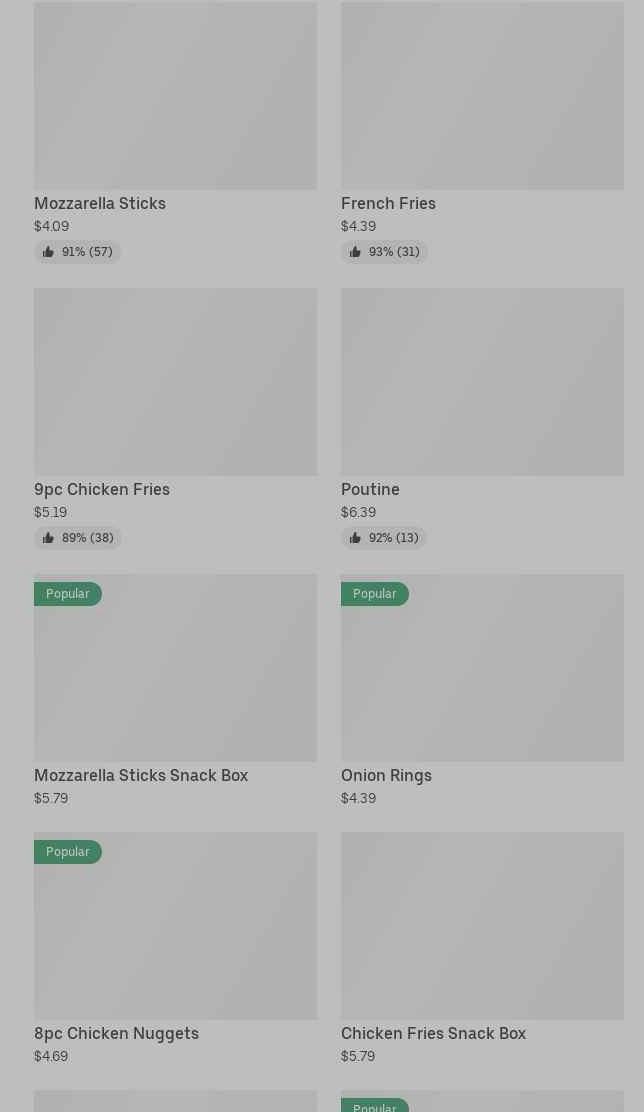Click Popular badge on Onion Rings
The image size is (644, 1112).
(375, 594)
